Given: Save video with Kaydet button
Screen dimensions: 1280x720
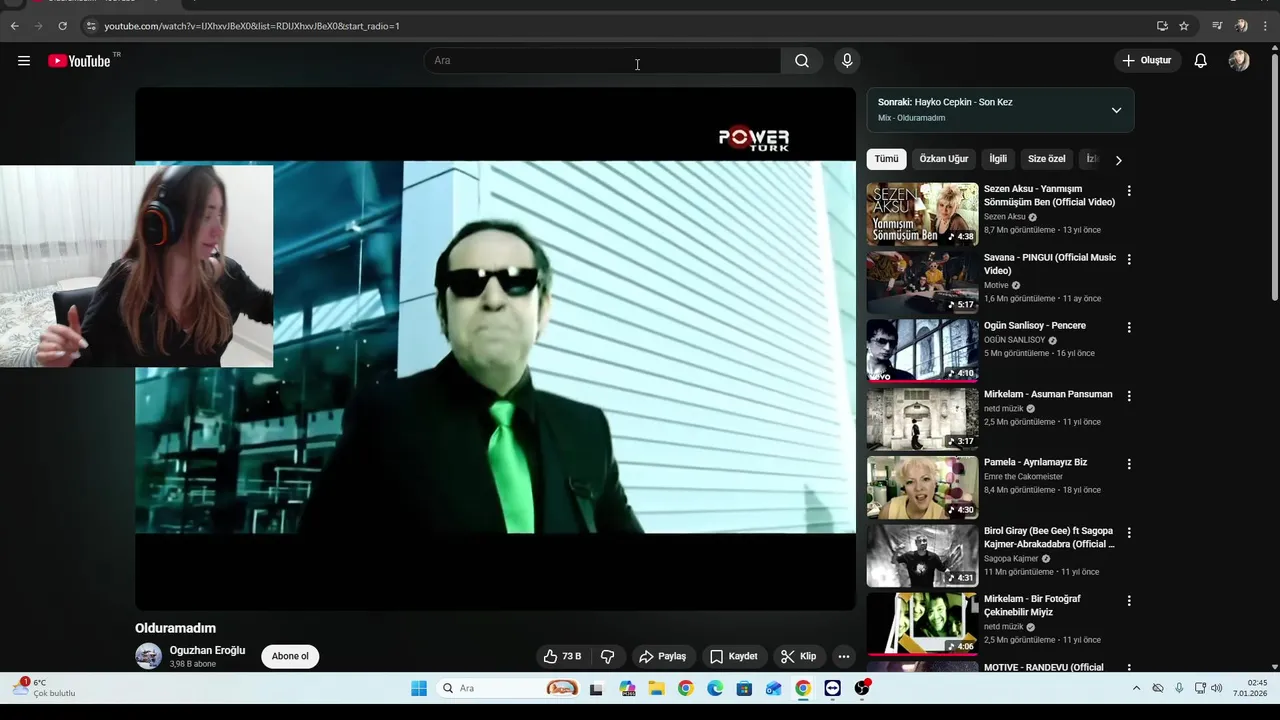Looking at the screenshot, I should point(734,657).
